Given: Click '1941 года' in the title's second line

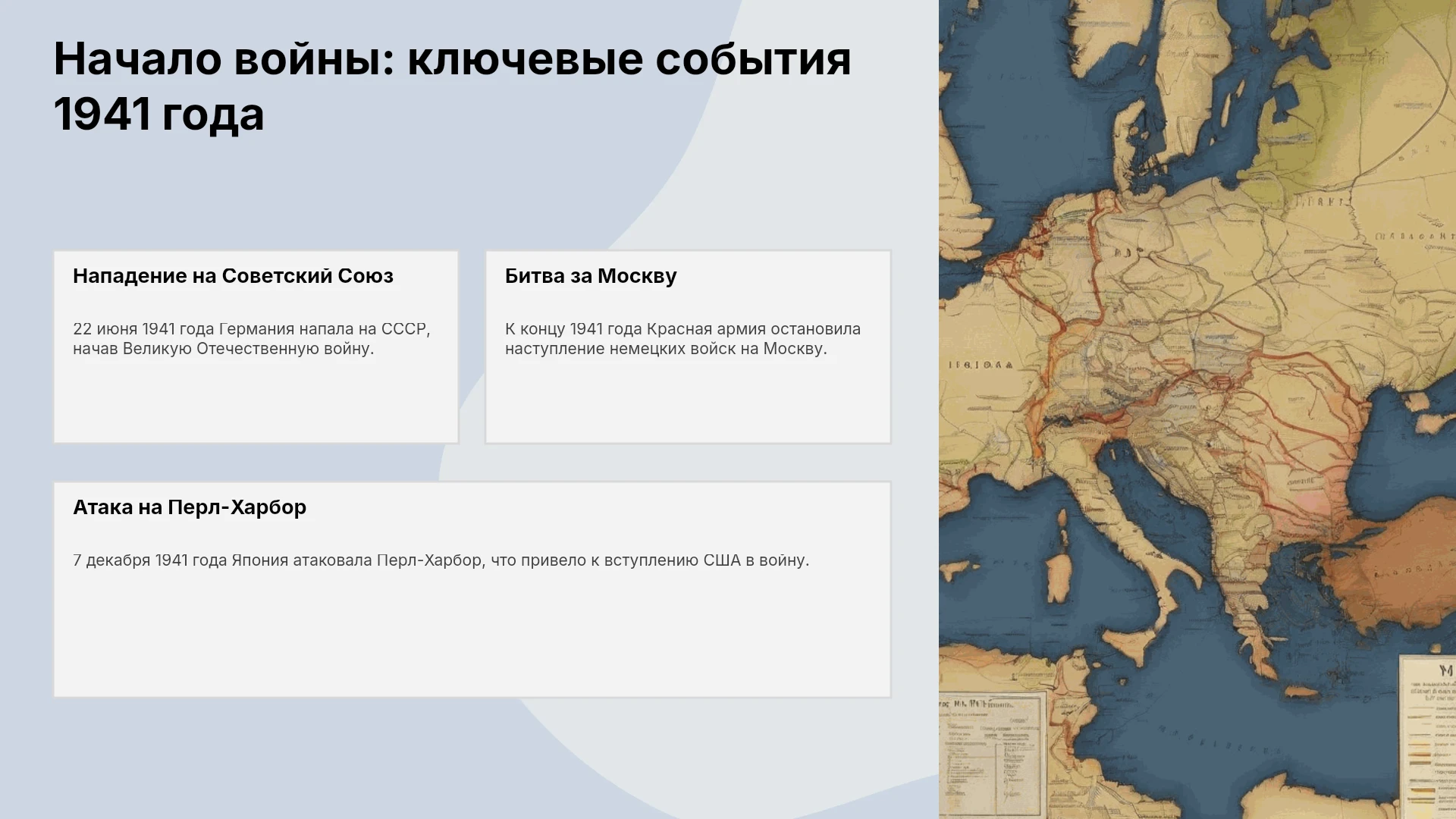Looking at the screenshot, I should click(159, 115).
